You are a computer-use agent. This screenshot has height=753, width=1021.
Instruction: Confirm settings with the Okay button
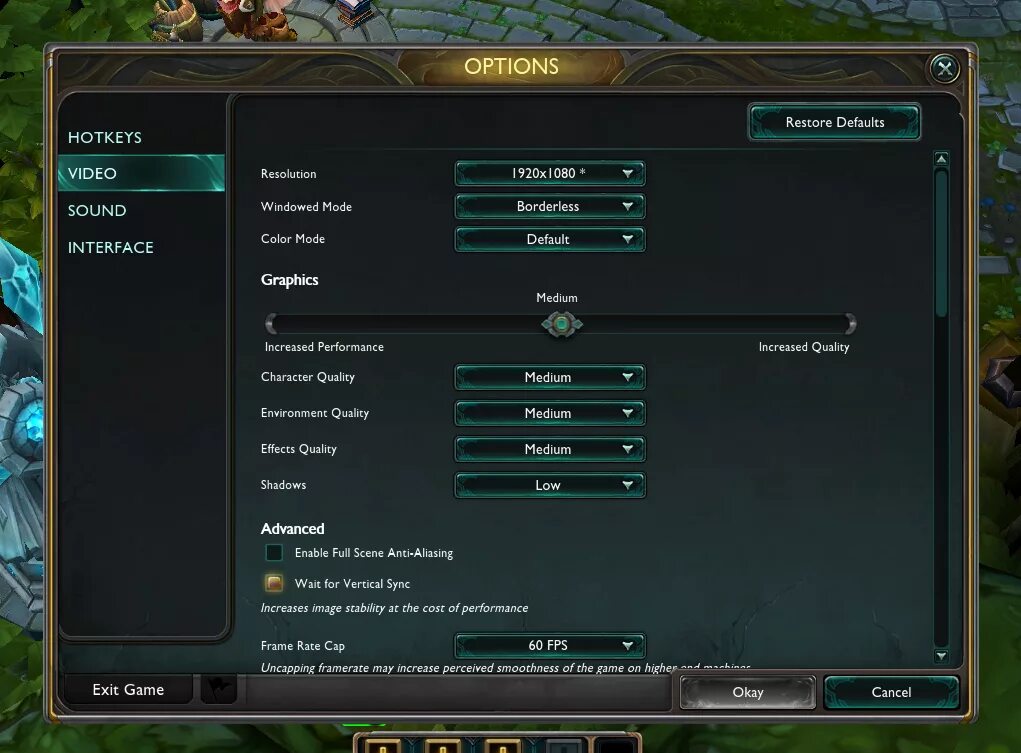tap(748, 692)
